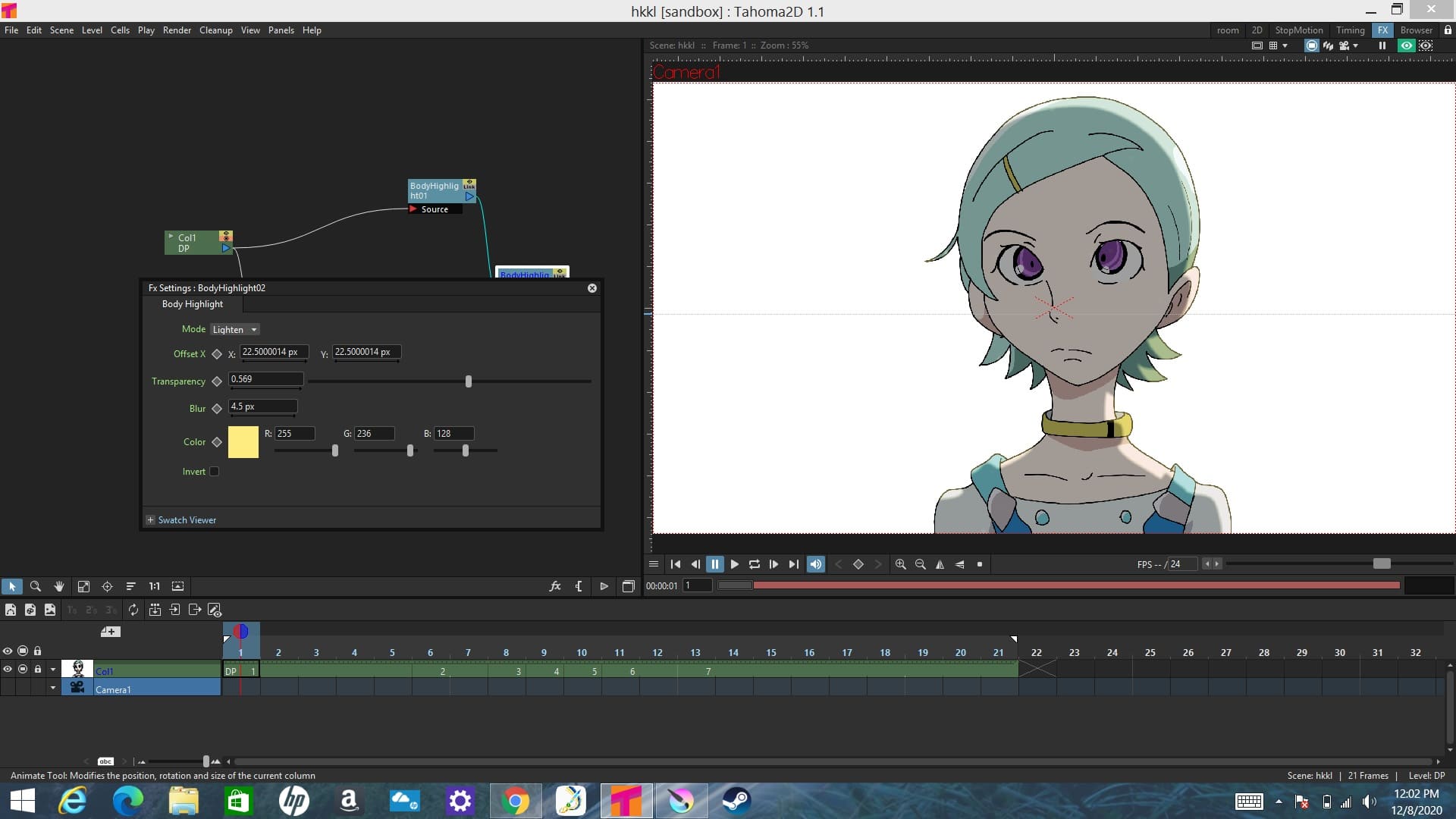The height and width of the screenshot is (819, 1456).
Task: Open the Mode dropdown set to Lighten
Action: click(x=234, y=329)
